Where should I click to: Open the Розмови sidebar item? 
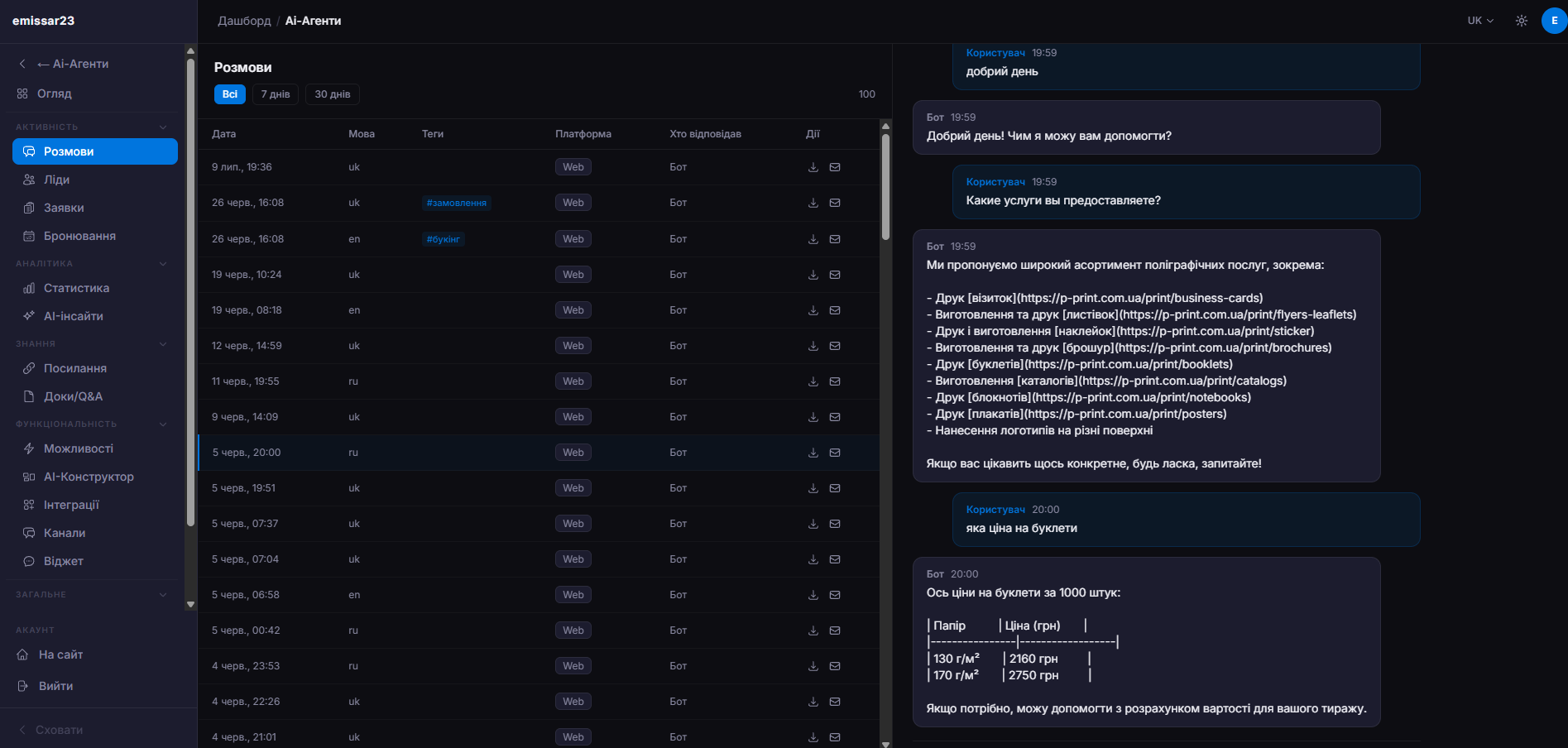[x=95, y=151]
